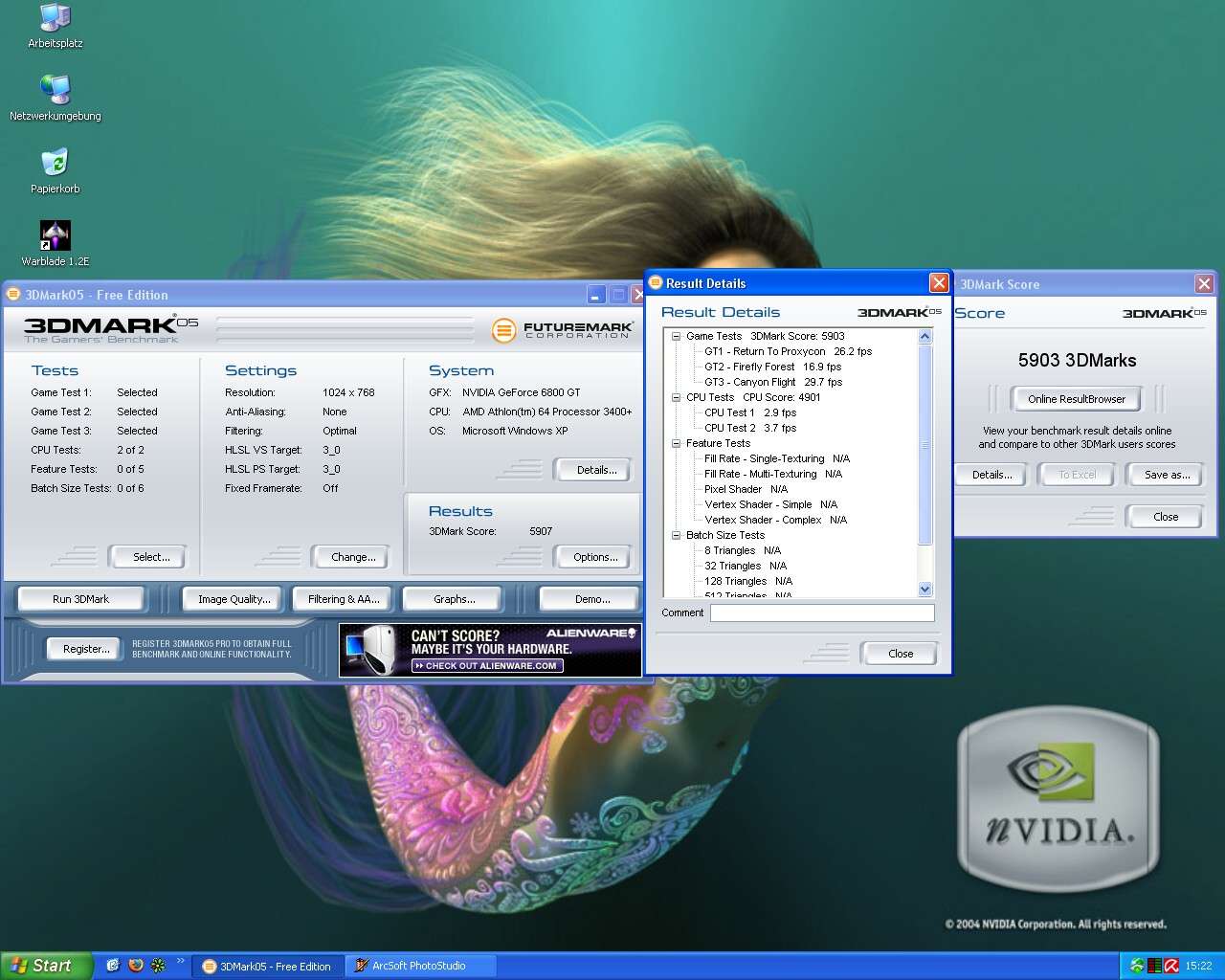Minimize the 3DMark05 window
Image resolution: width=1225 pixels, height=980 pixels.
click(x=596, y=295)
